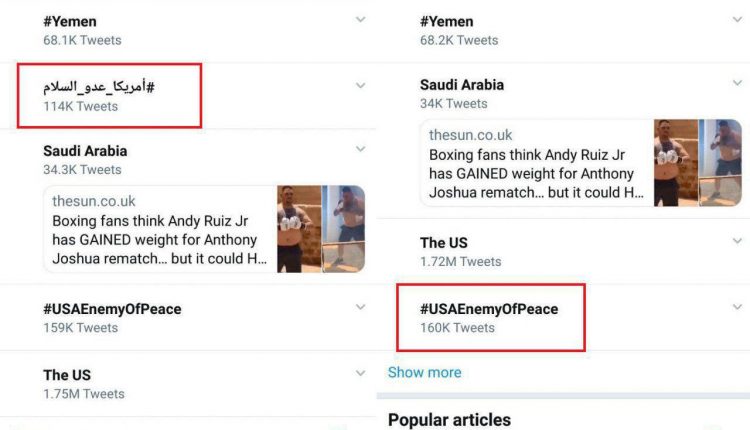Expand chevron next to #USAEnemyOfPeace 159K Tweets
The image size is (750, 430).
360,308
